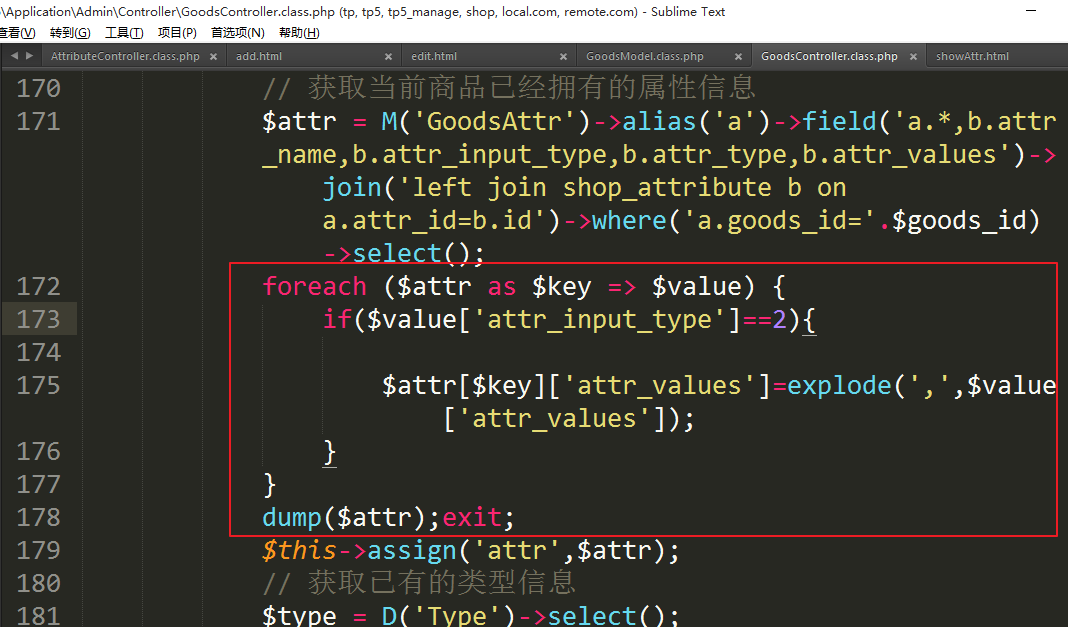Image resolution: width=1068 pixels, height=627 pixels.
Task: Switch to the GoodsModel.class.php tab
Action: [x=644, y=57]
